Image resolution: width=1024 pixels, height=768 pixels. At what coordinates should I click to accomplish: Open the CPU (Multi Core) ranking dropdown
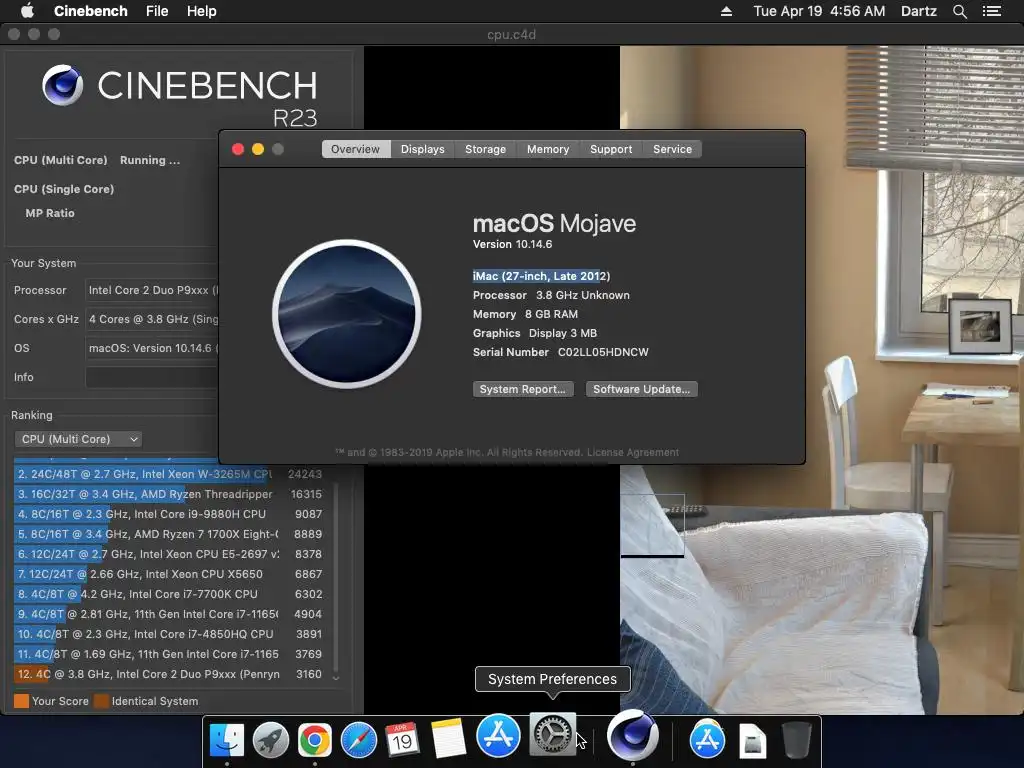pos(78,439)
